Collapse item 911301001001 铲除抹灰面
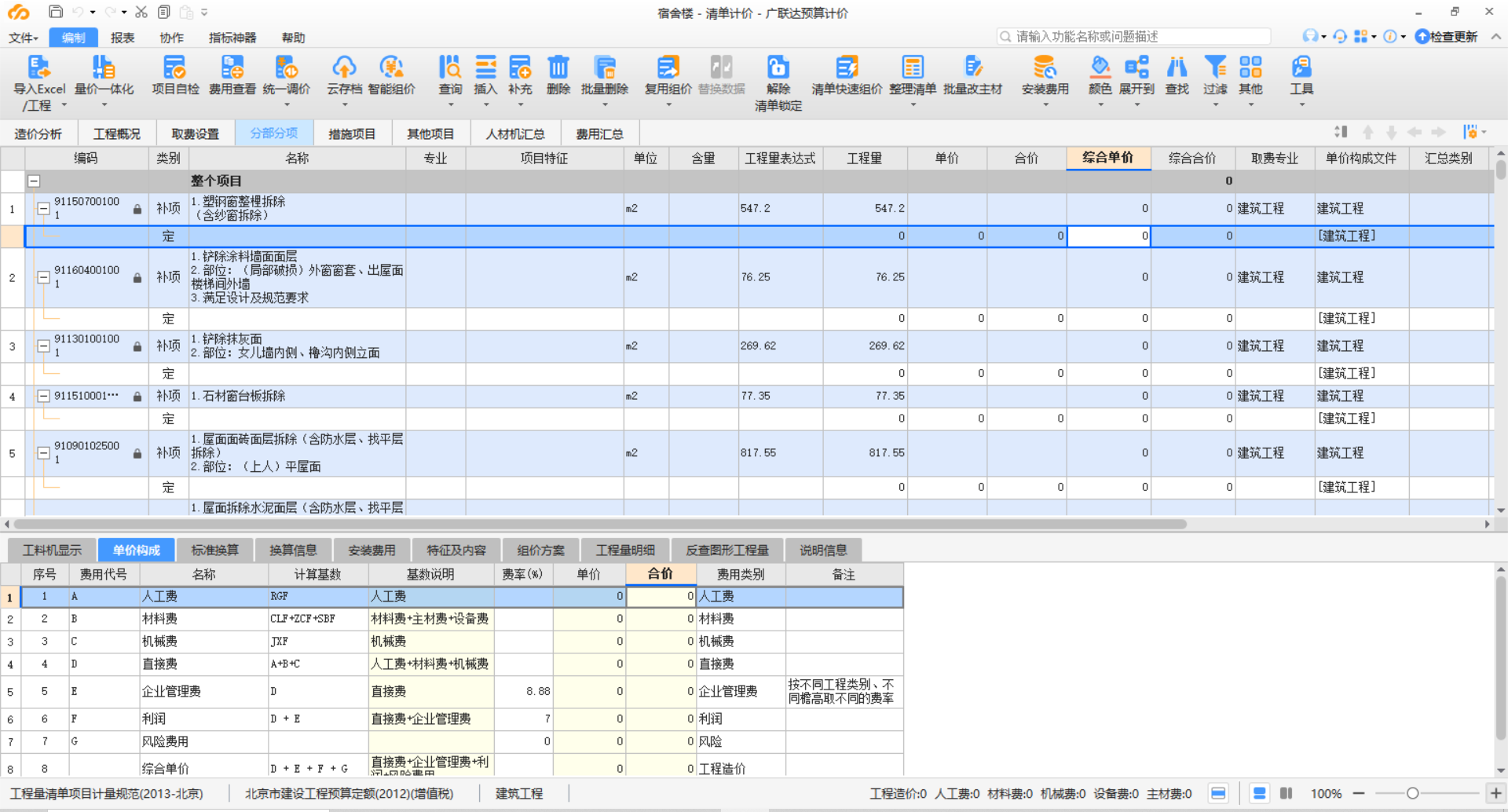This screenshot has height=812, width=1508. tap(44, 346)
